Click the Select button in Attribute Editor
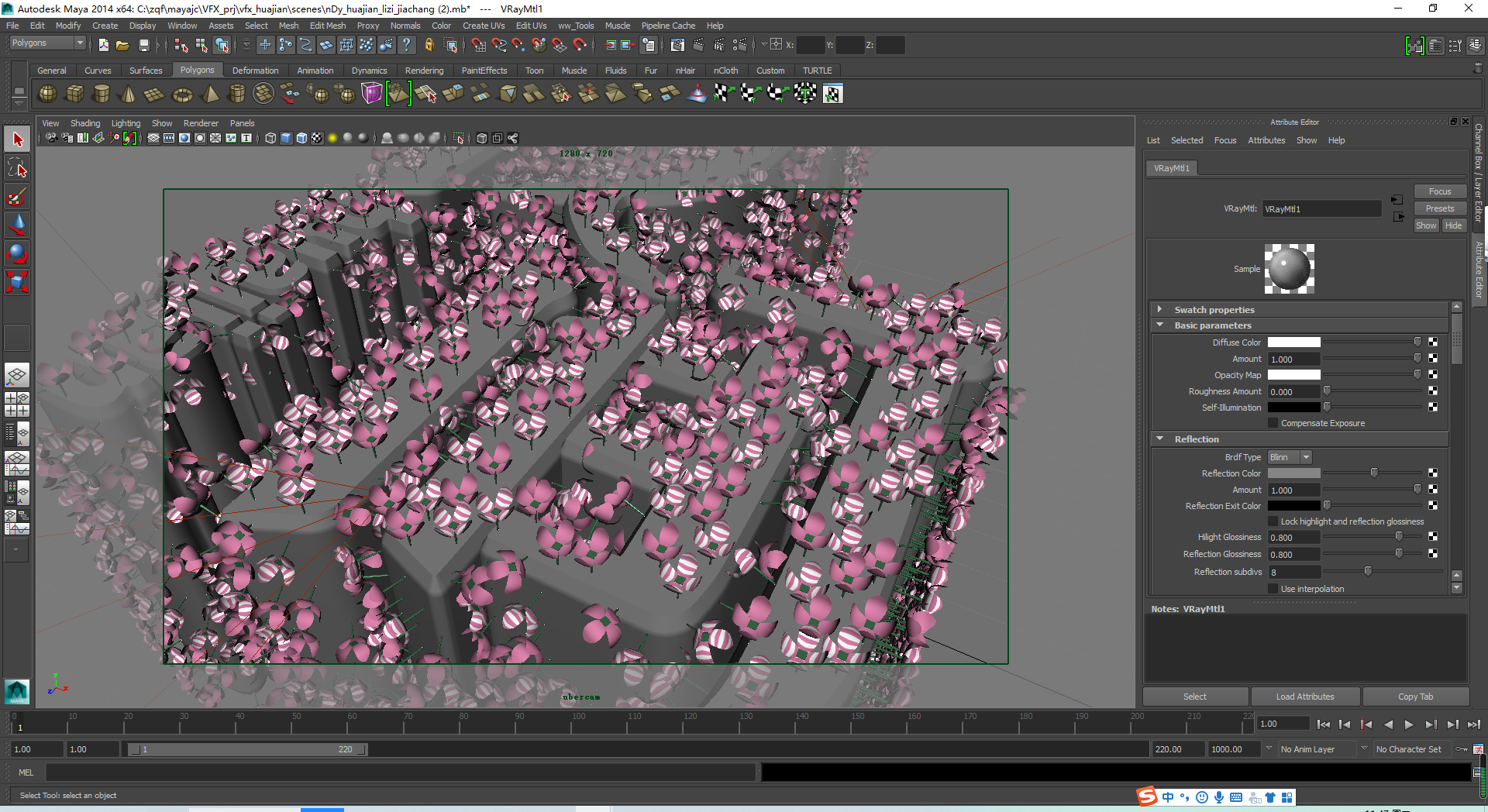 (1194, 697)
